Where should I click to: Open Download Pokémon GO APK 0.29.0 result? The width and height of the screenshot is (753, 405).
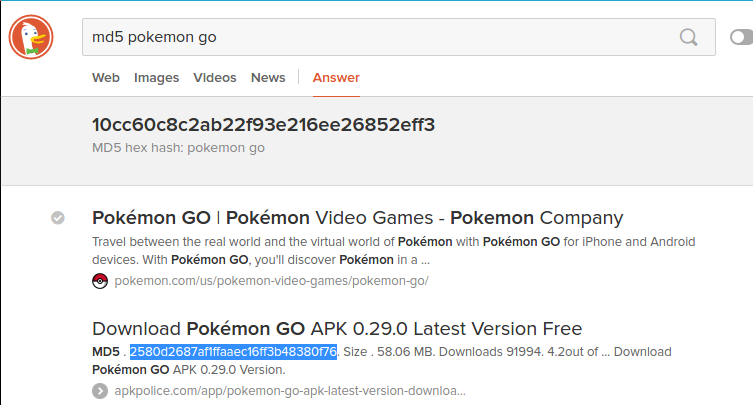pos(337,329)
